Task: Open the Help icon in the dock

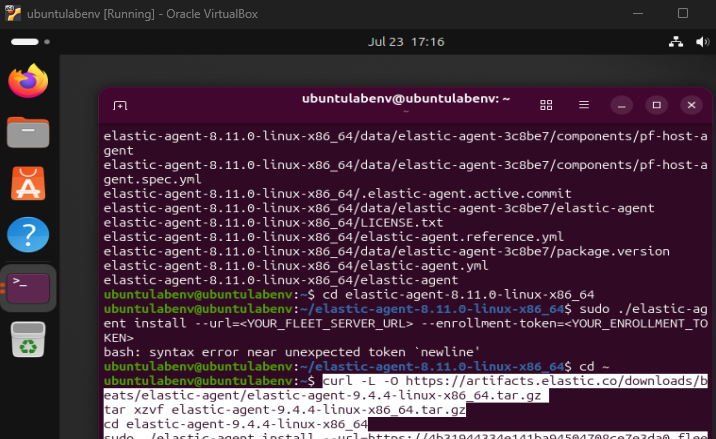Action: coord(28,235)
